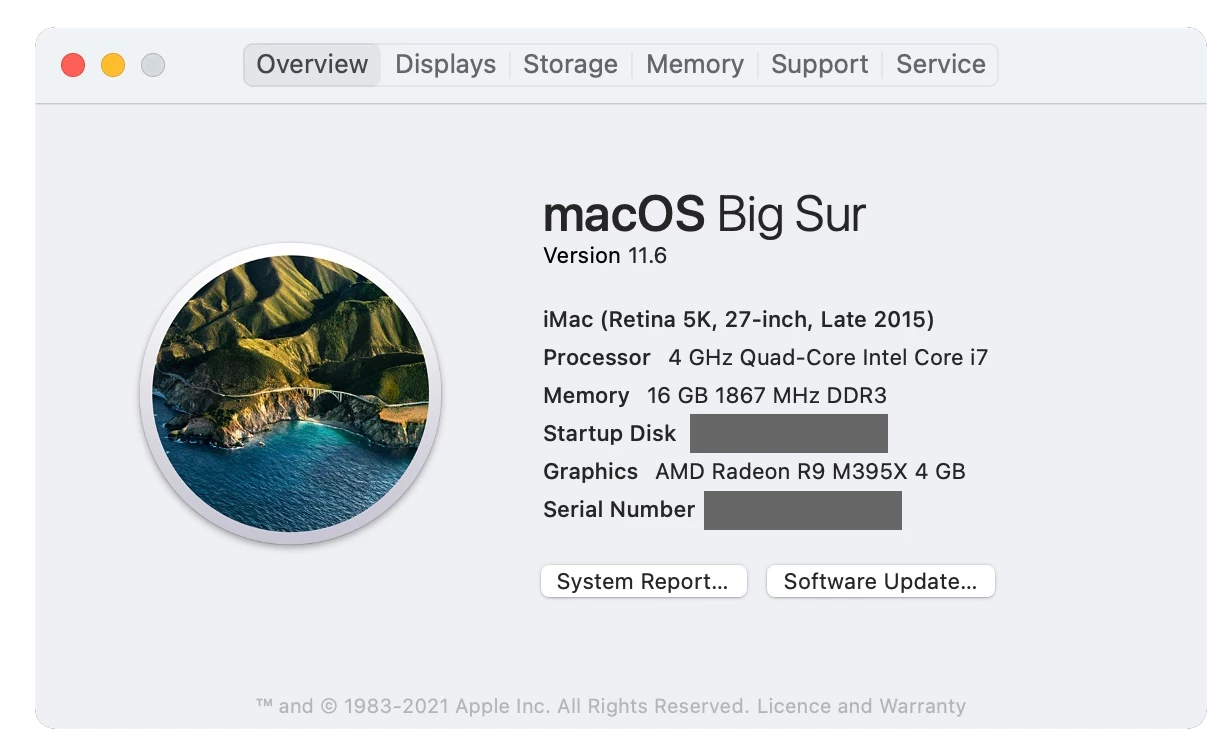Go to the Support tab

pyautogui.click(x=820, y=65)
